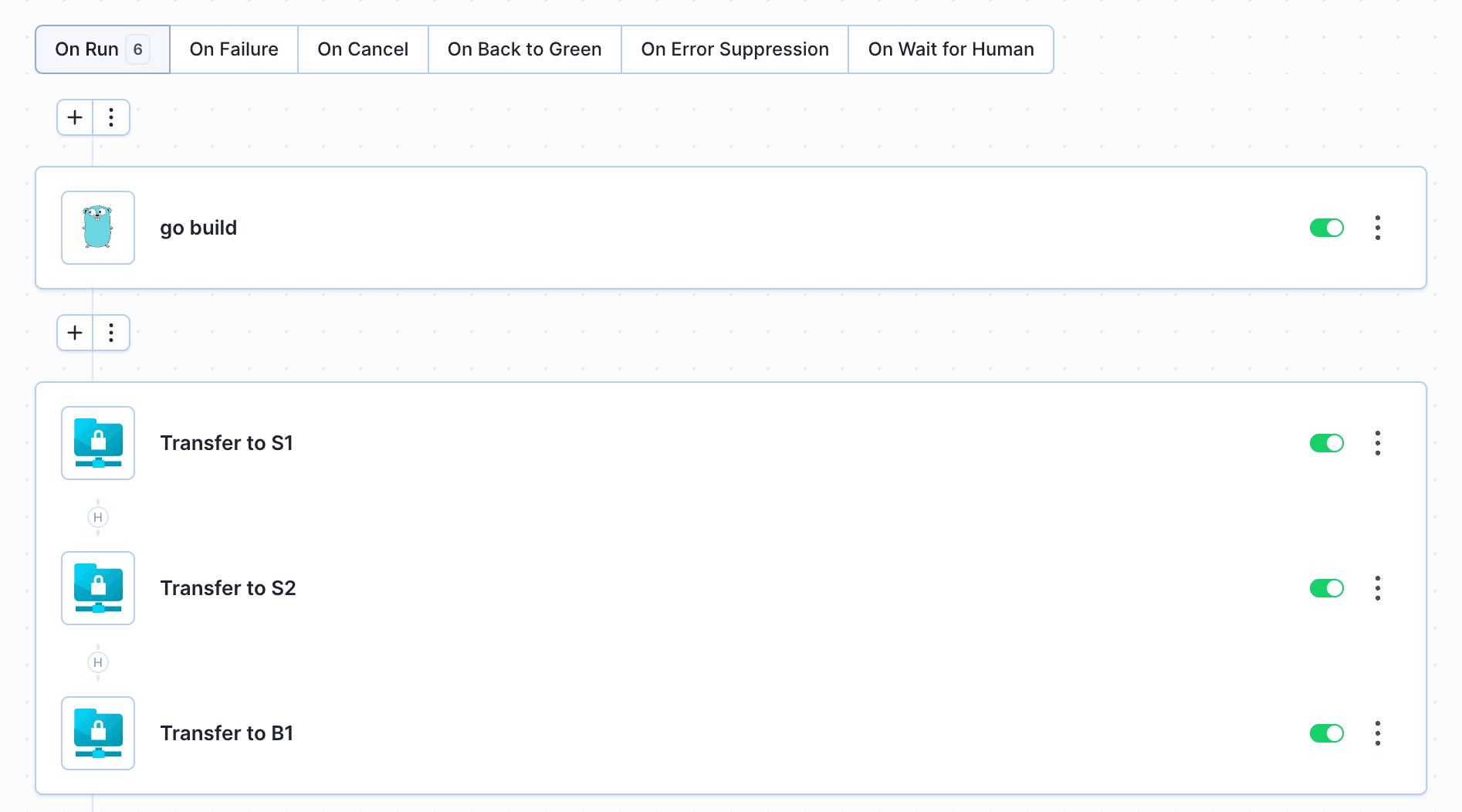Click the Go gopher icon for go build
Viewport: 1462px width, 812px height.
pyautogui.click(x=98, y=228)
